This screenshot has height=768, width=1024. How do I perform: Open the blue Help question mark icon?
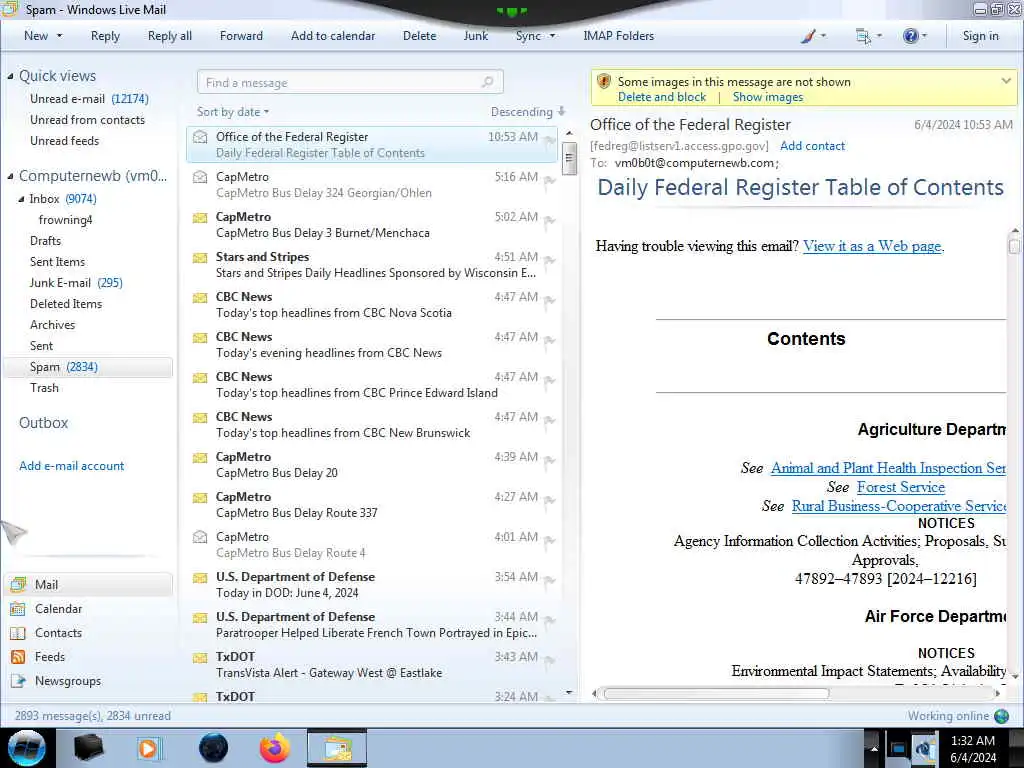point(910,36)
